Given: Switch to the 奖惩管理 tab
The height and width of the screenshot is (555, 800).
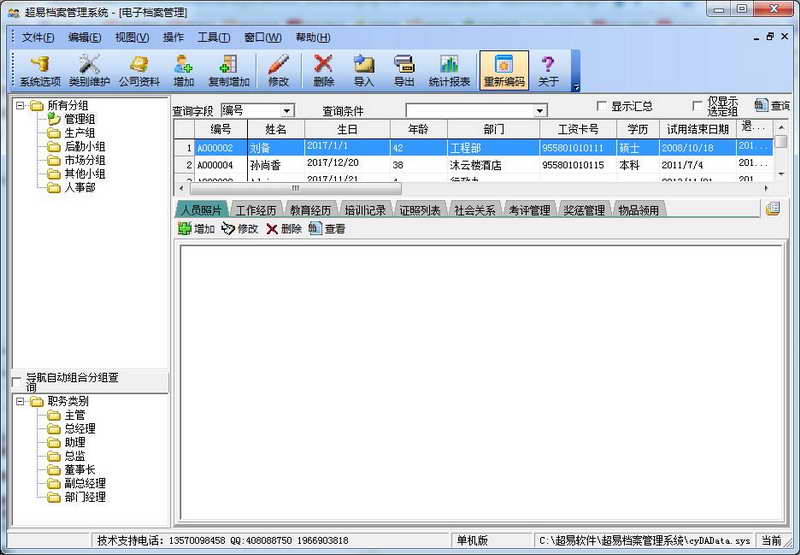Looking at the screenshot, I should click(584, 210).
